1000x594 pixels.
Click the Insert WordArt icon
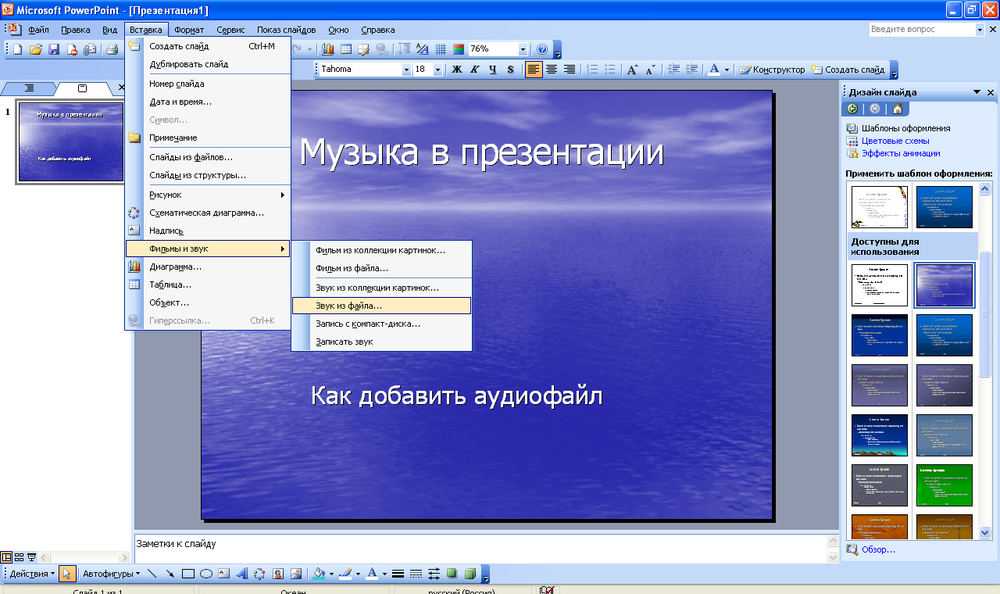[x=242, y=574]
